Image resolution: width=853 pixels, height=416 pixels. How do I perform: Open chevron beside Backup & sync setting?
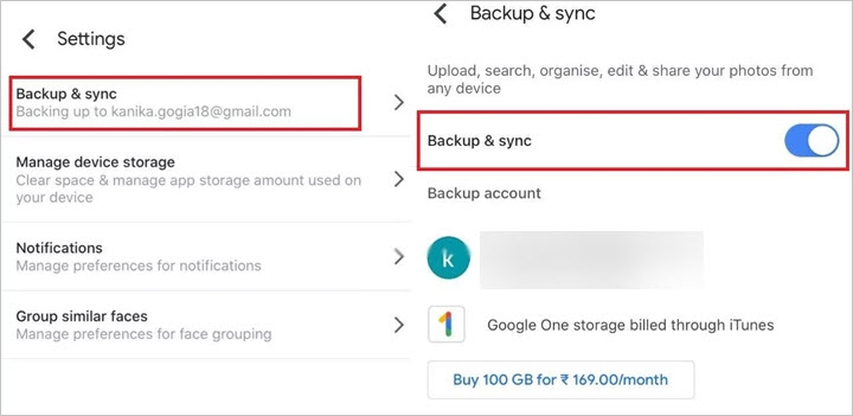399,102
